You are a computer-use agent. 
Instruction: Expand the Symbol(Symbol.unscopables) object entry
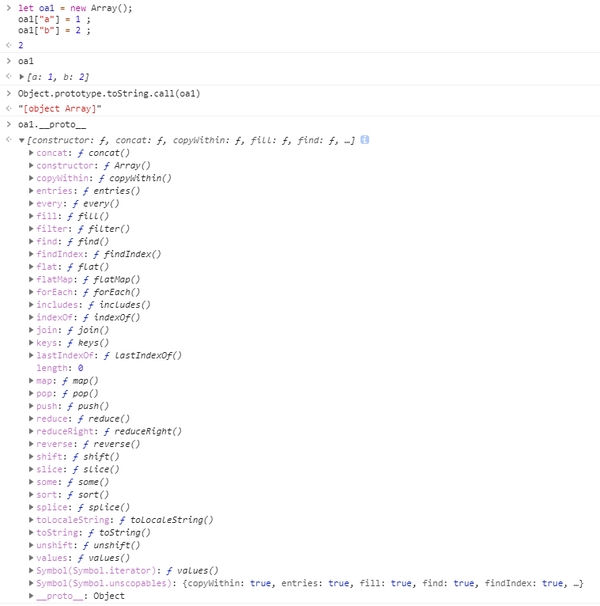coord(31,583)
